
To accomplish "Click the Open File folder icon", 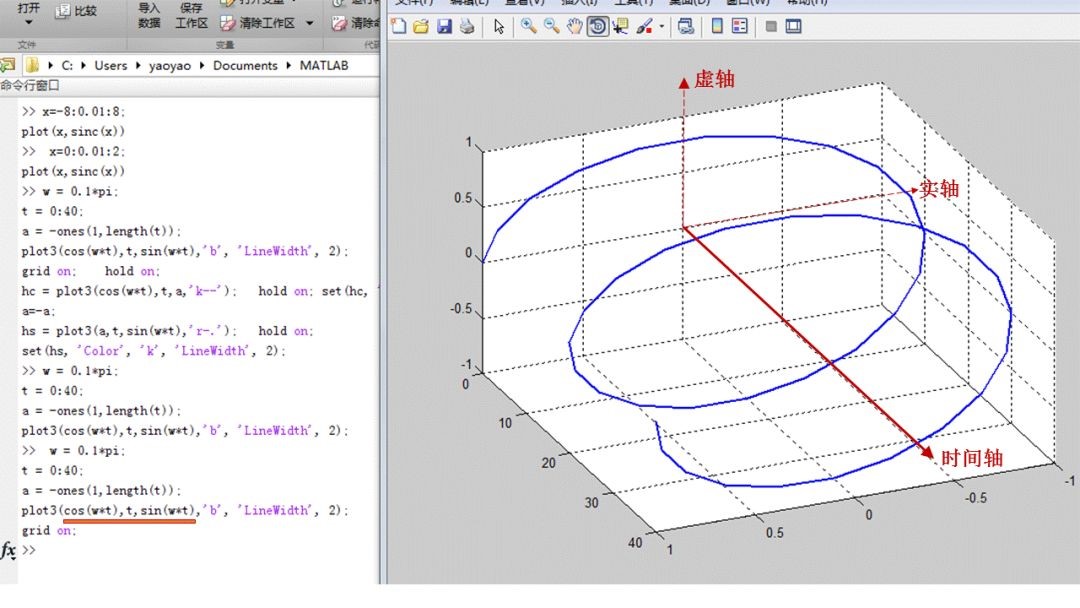I will (x=421, y=27).
